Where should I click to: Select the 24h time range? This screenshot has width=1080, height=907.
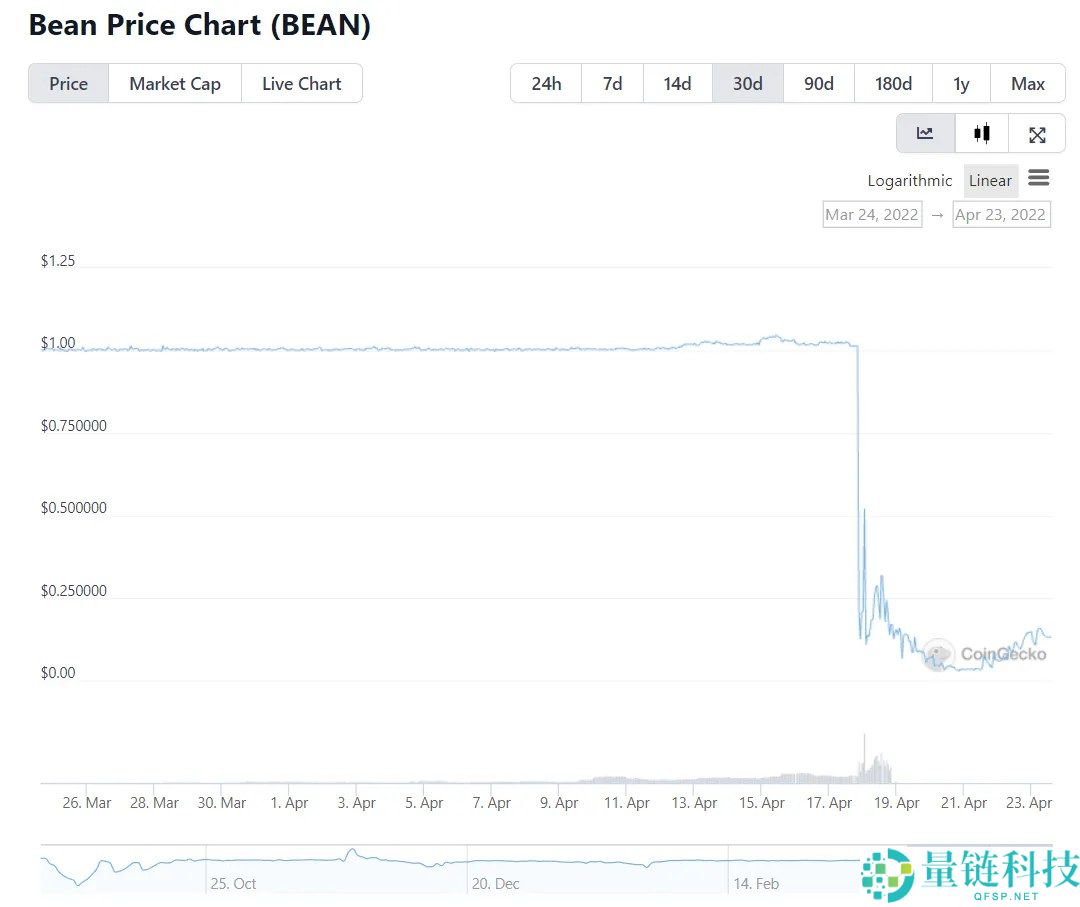[x=546, y=84]
